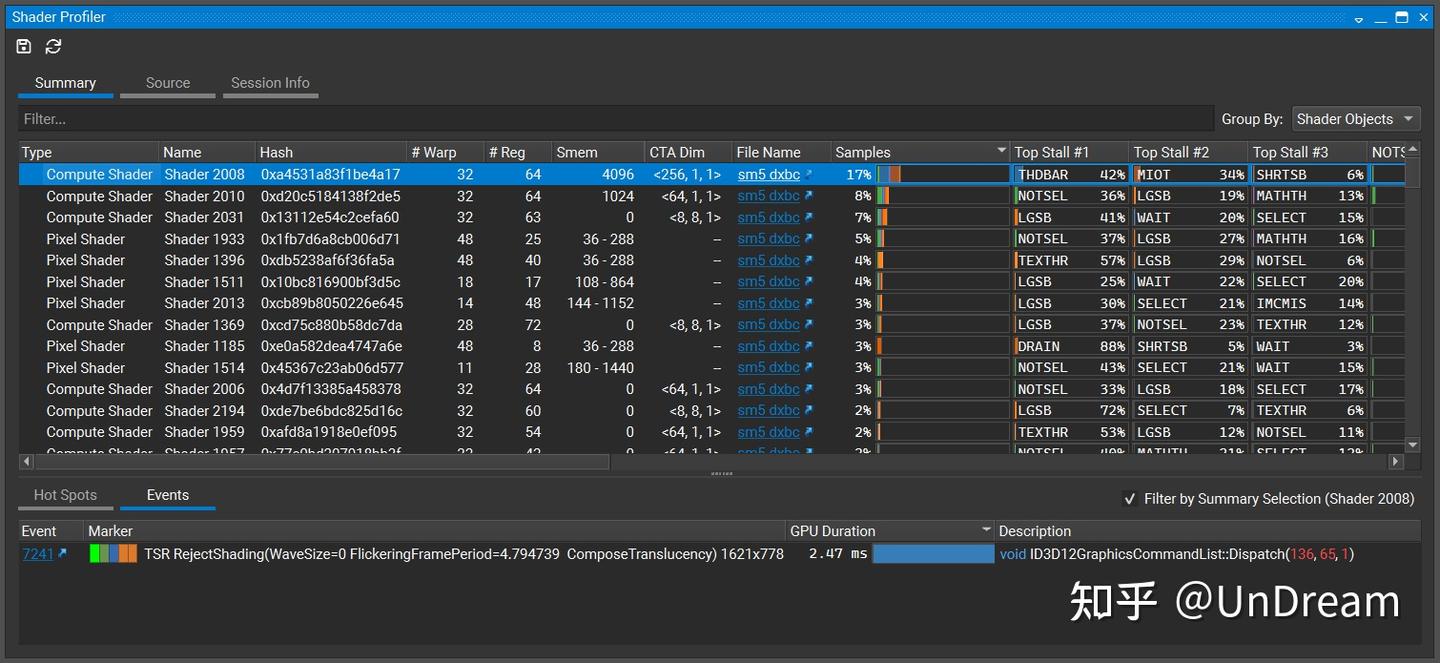Open the Session Info tab
Image resolution: width=1440 pixels, height=663 pixels.
[270, 83]
